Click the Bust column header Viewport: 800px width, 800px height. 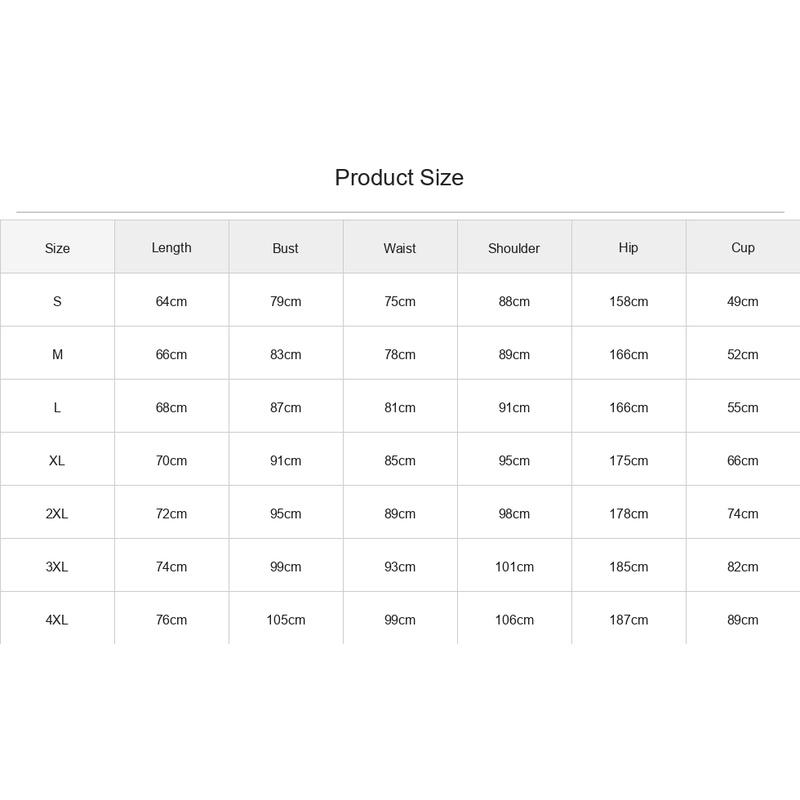point(285,248)
